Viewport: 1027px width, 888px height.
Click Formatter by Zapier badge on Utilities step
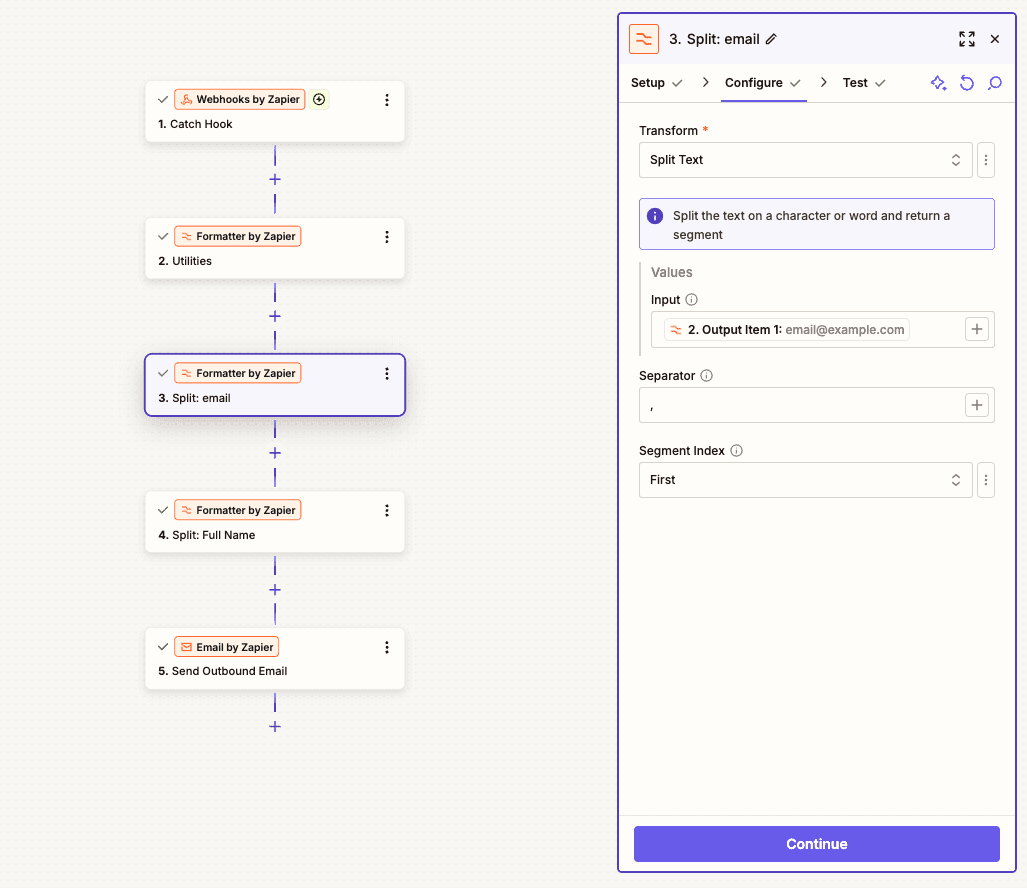(x=238, y=236)
